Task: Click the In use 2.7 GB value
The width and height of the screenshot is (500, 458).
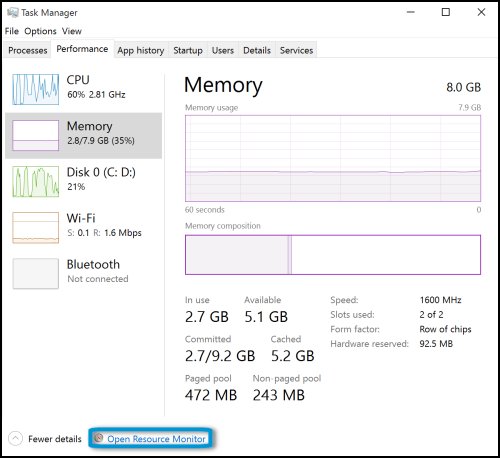Action: click(207, 317)
